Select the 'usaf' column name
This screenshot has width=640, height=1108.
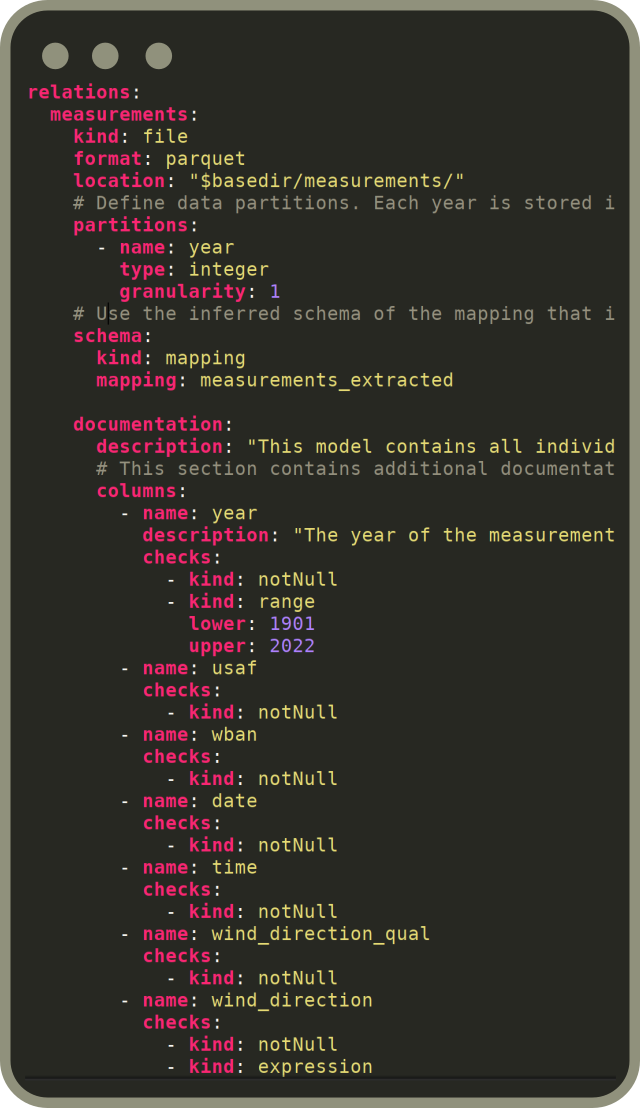click(234, 667)
